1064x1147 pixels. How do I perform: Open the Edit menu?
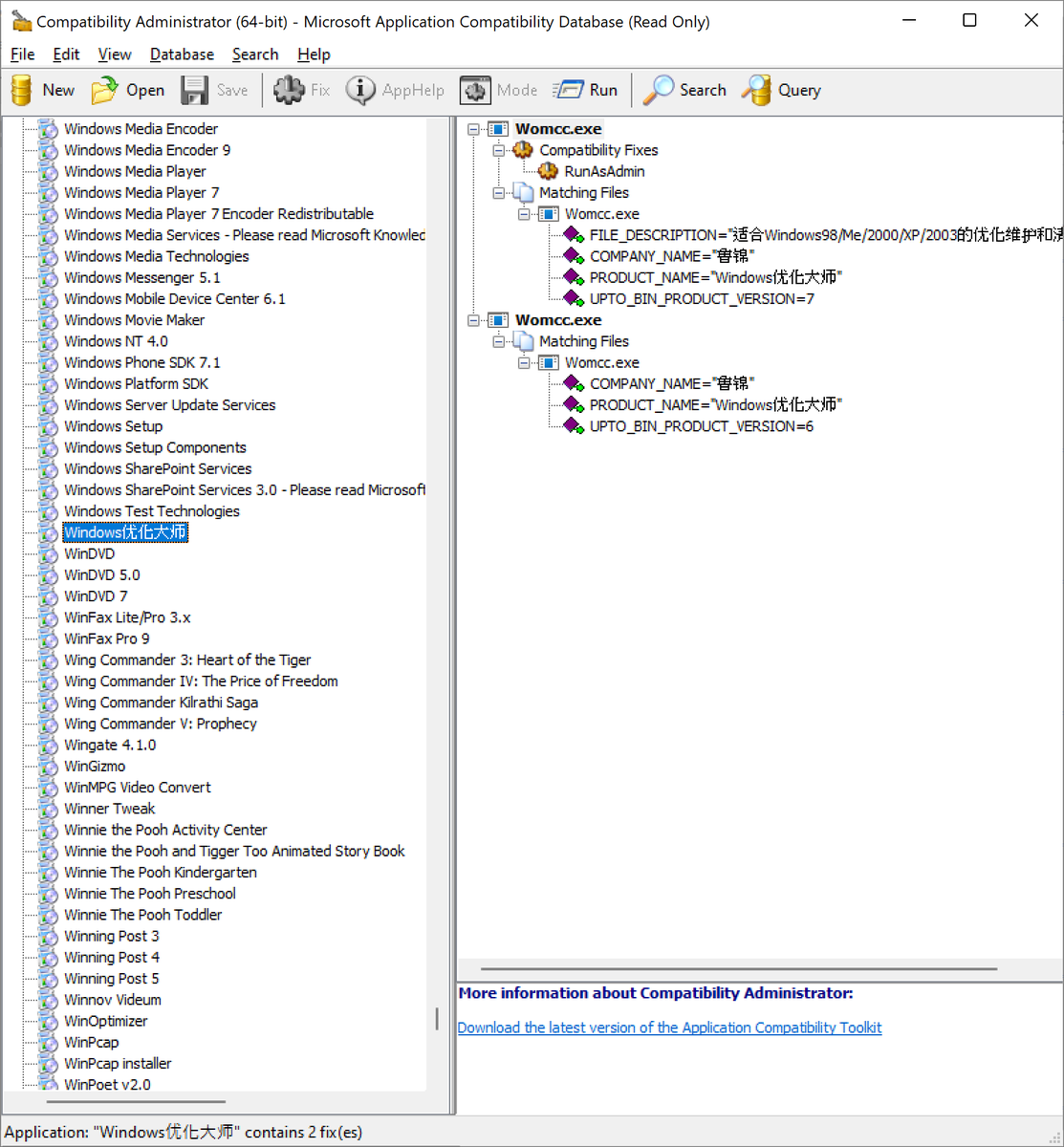point(66,54)
